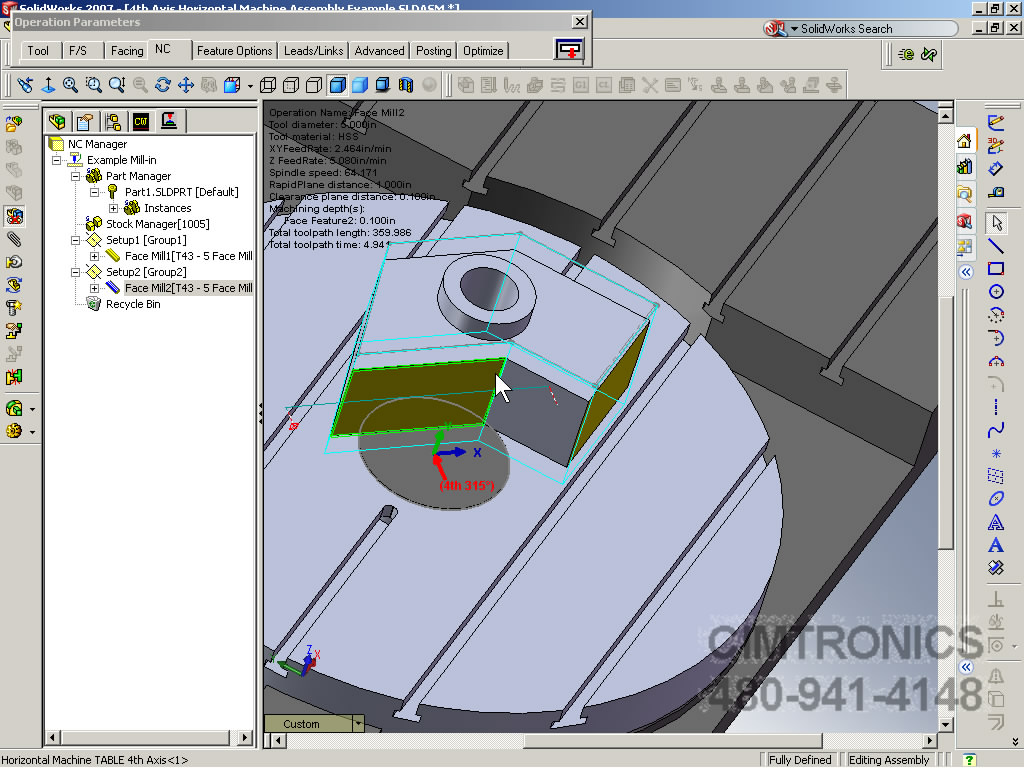Open the File Explorer task pane
1024x768 pixels.
coord(965,194)
